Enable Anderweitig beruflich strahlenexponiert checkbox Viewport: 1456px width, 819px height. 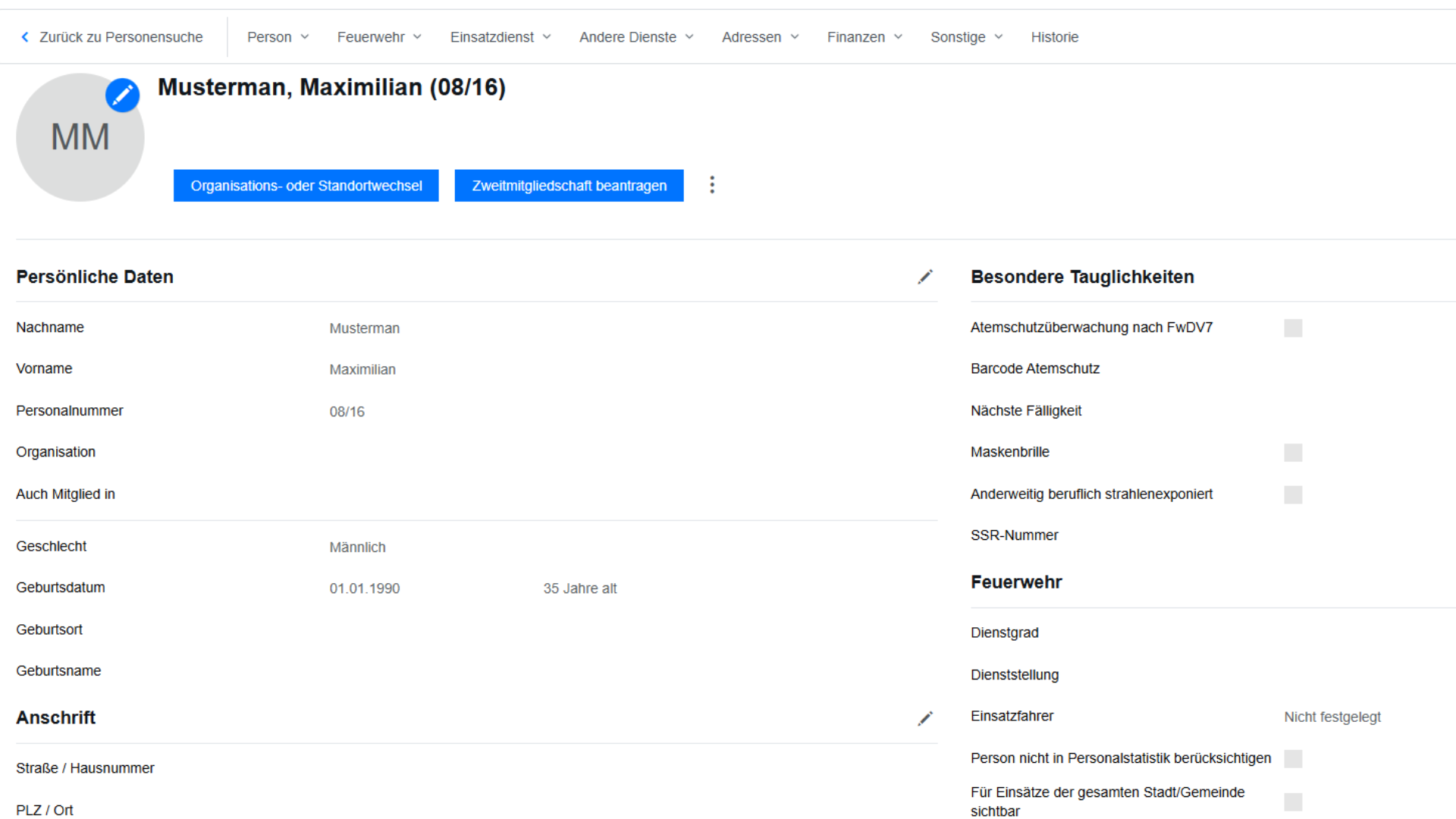click(1293, 495)
